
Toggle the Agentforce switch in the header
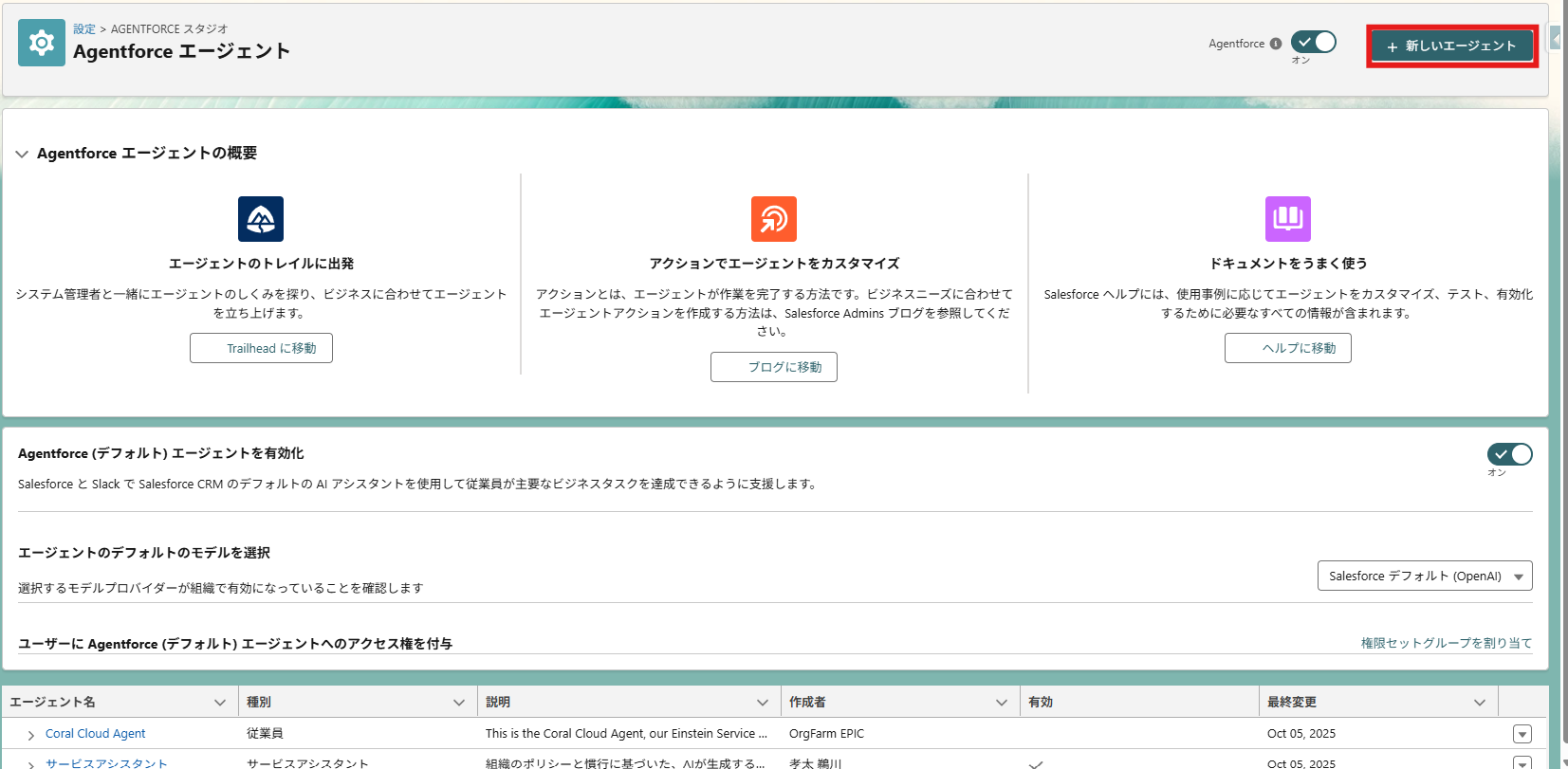pyautogui.click(x=1314, y=43)
